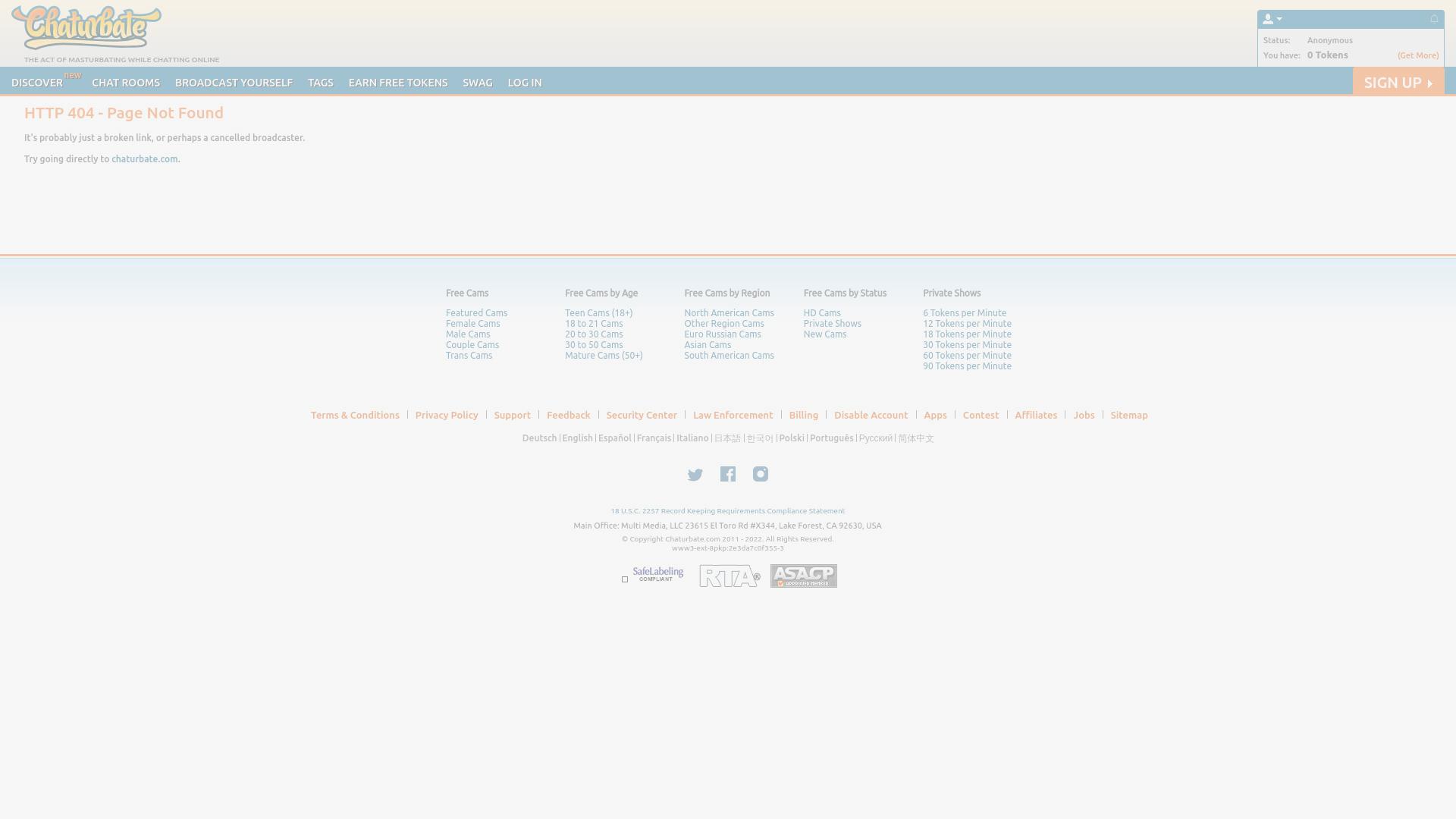This screenshot has width=1456, height=819.
Task: Switch language to Français
Action: pyautogui.click(x=654, y=438)
